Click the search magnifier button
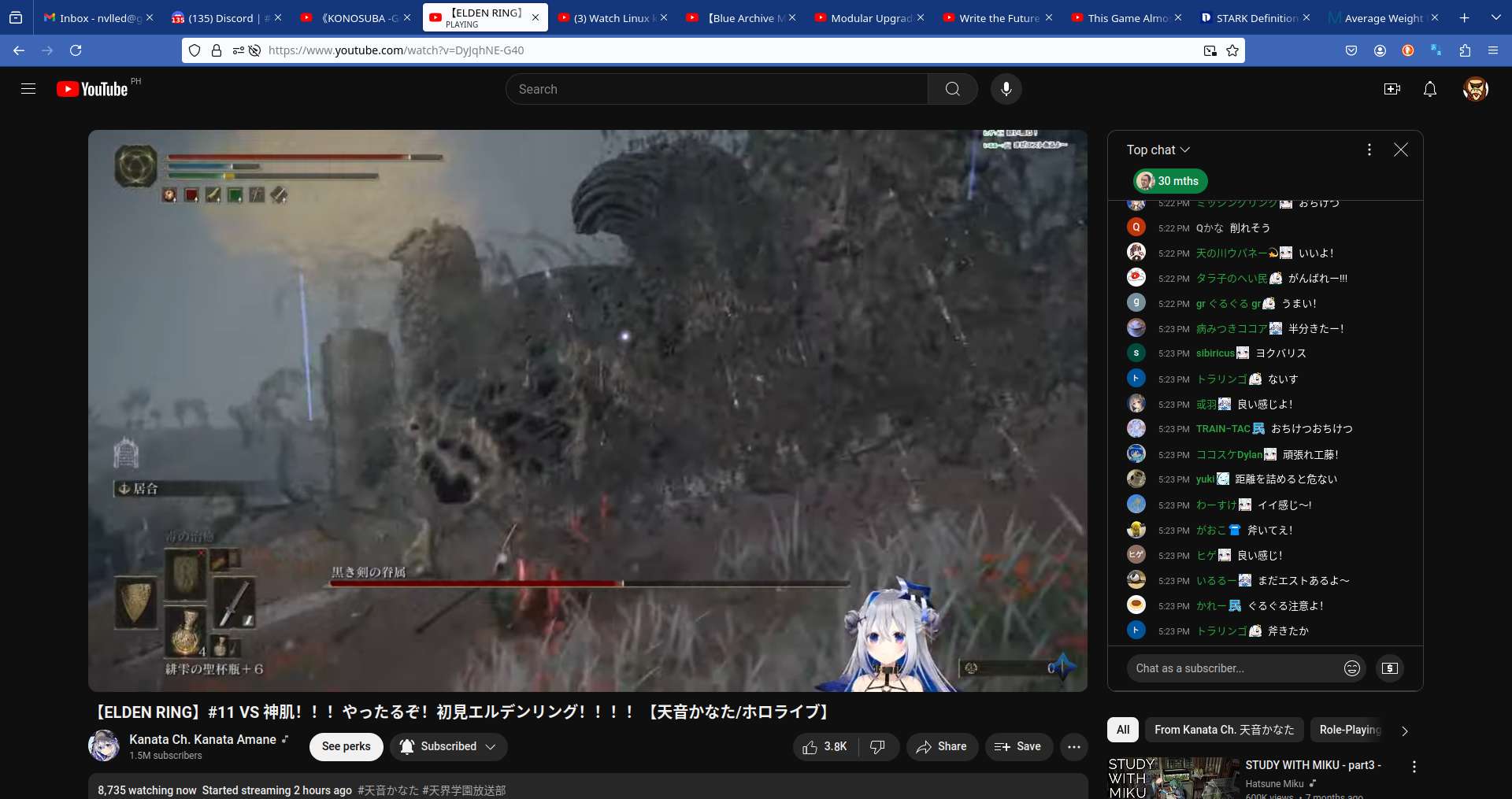 [953, 89]
